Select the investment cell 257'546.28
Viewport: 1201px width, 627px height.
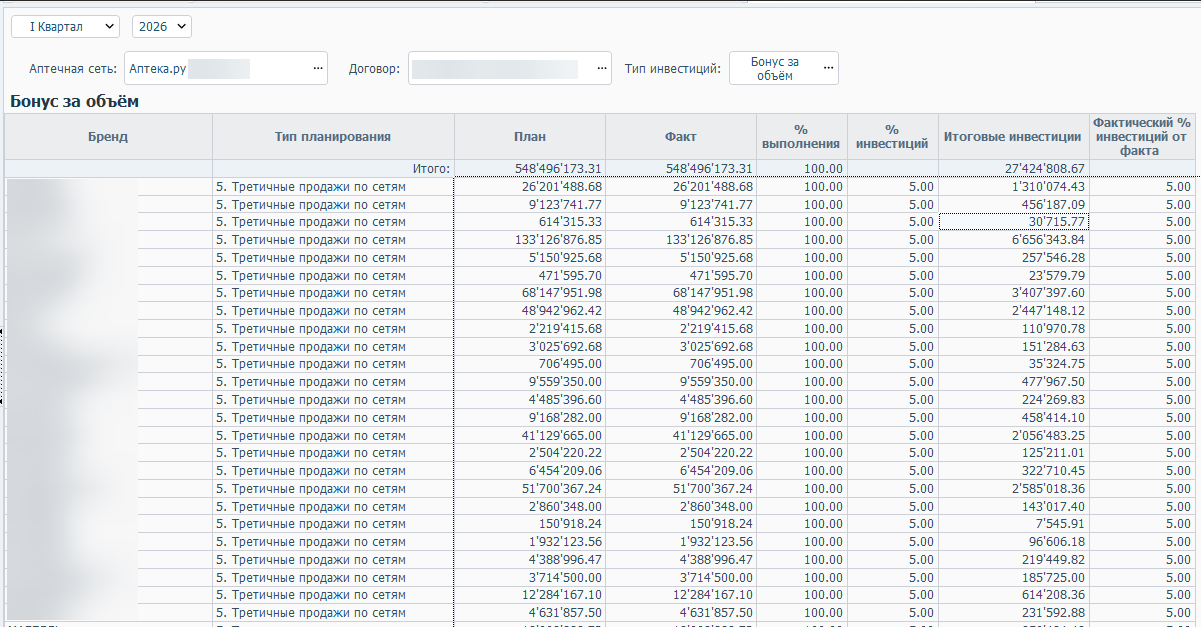coord(1013,258)
